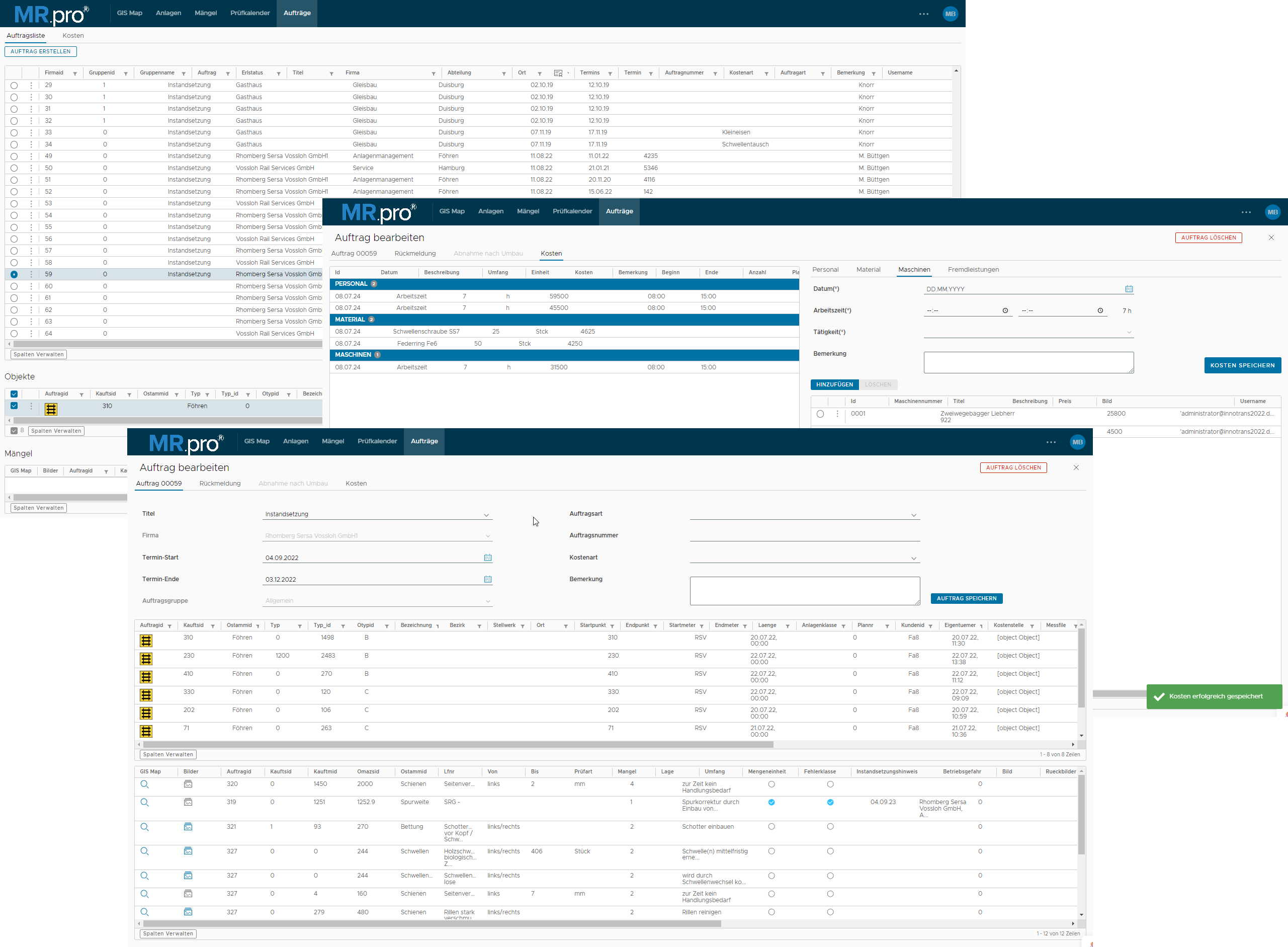Open the Bilder icon for Auftragid 319
Image resolution: width=1288 pixels, height=947 pixels.
point(188,802)
